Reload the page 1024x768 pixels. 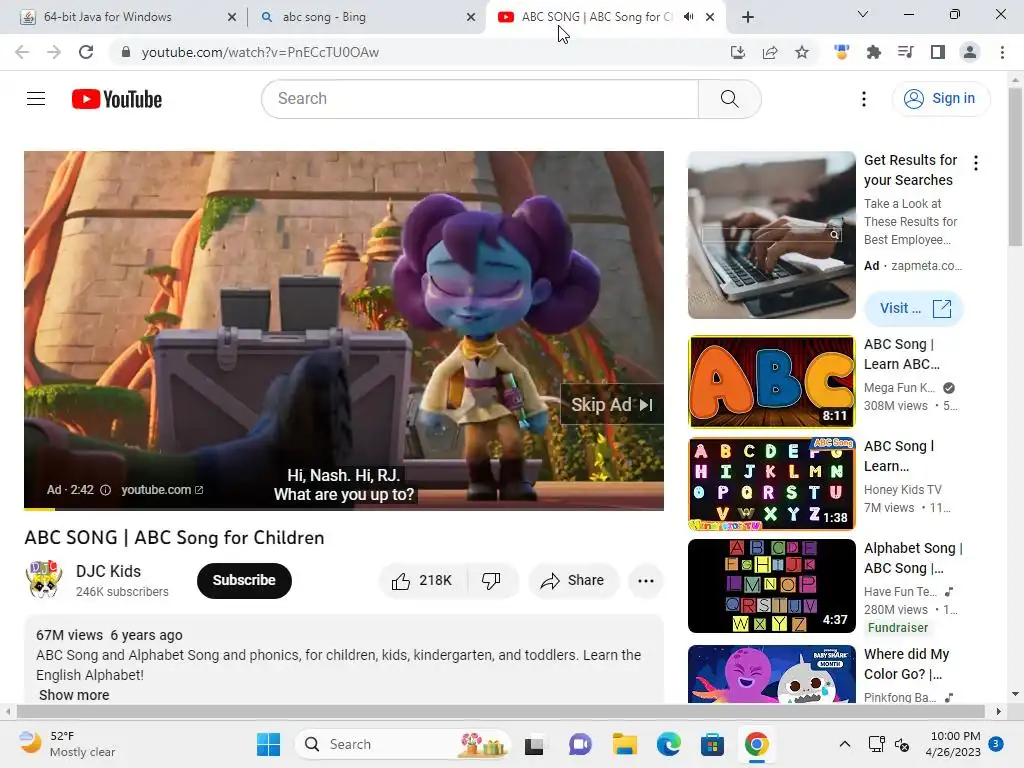(x=86, y=52)
